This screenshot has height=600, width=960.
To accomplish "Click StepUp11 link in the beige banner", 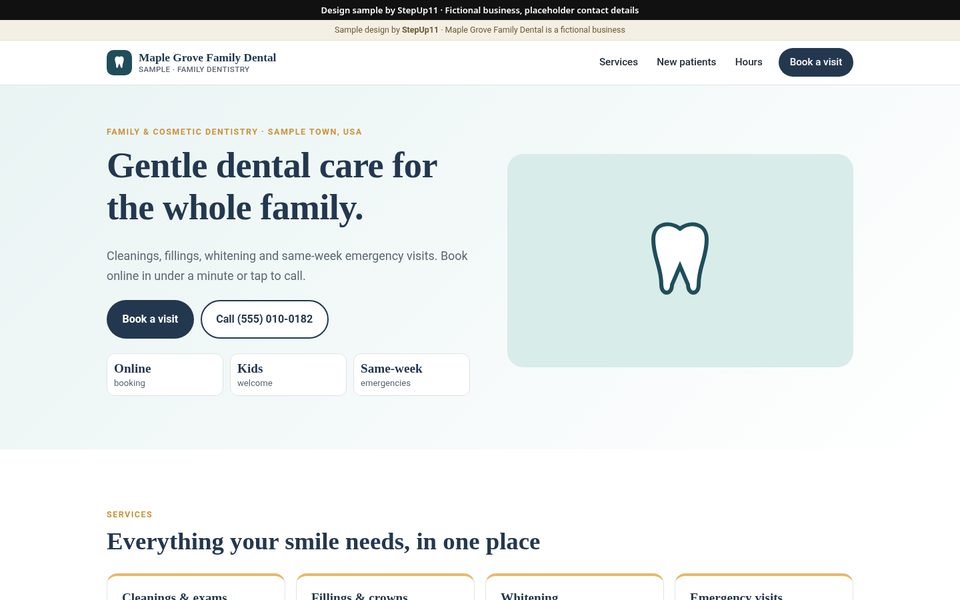I will click(420, 30).
